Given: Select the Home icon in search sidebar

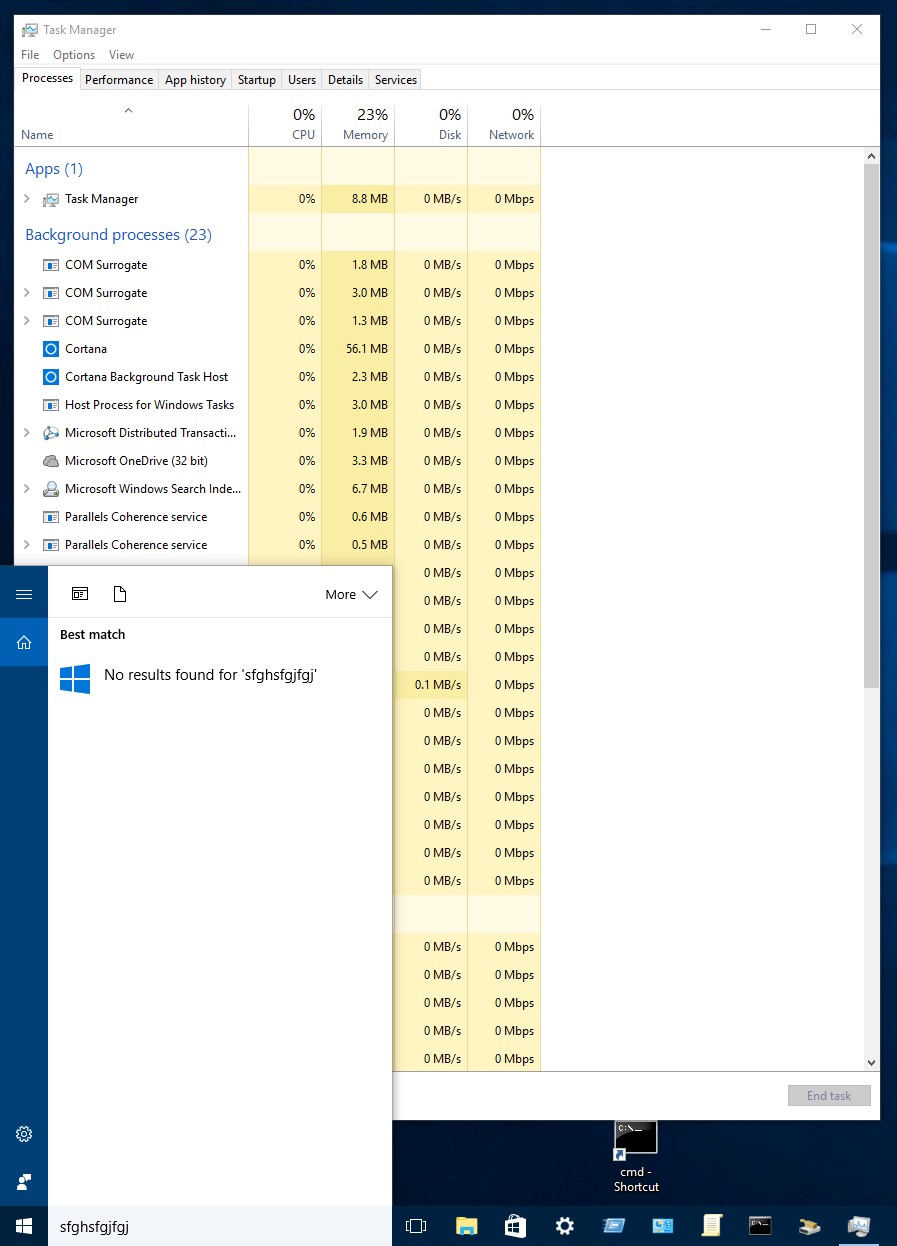Looking at the screenshot, I should point(24,642).
